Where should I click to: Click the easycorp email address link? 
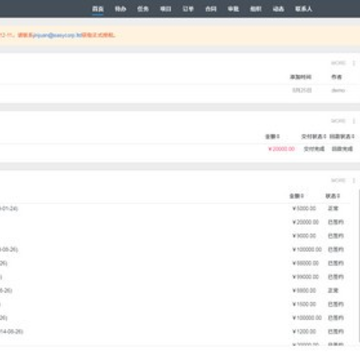point(57,35)
